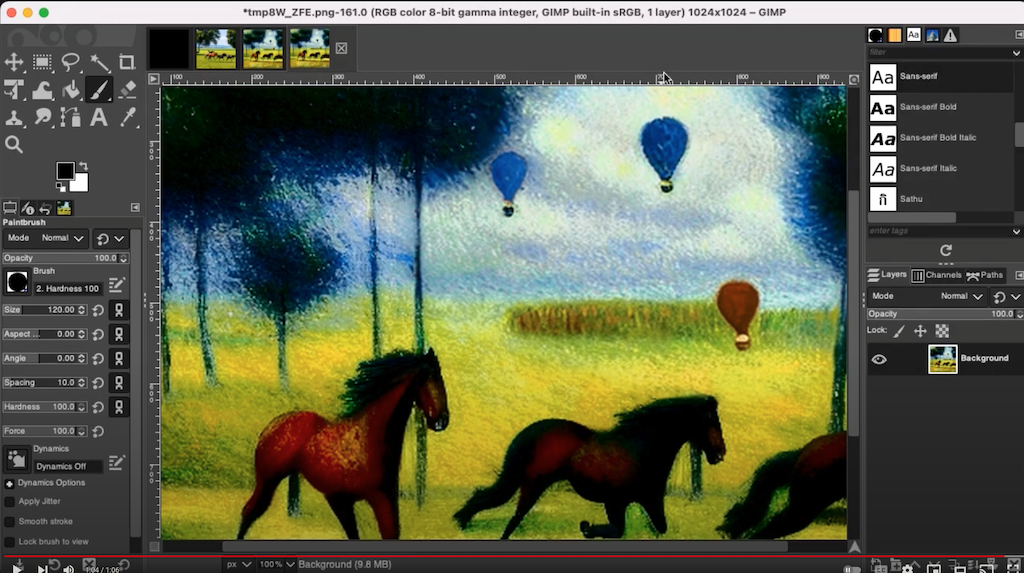Select the Rectangle Select tool

[42, 62]
